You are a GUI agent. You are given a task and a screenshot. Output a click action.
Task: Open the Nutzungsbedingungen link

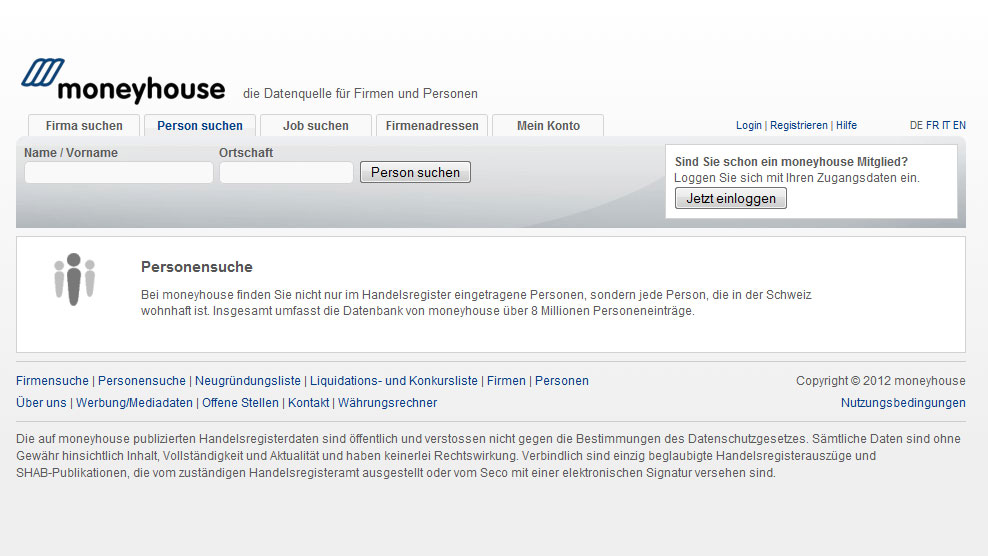pos(903,403)
